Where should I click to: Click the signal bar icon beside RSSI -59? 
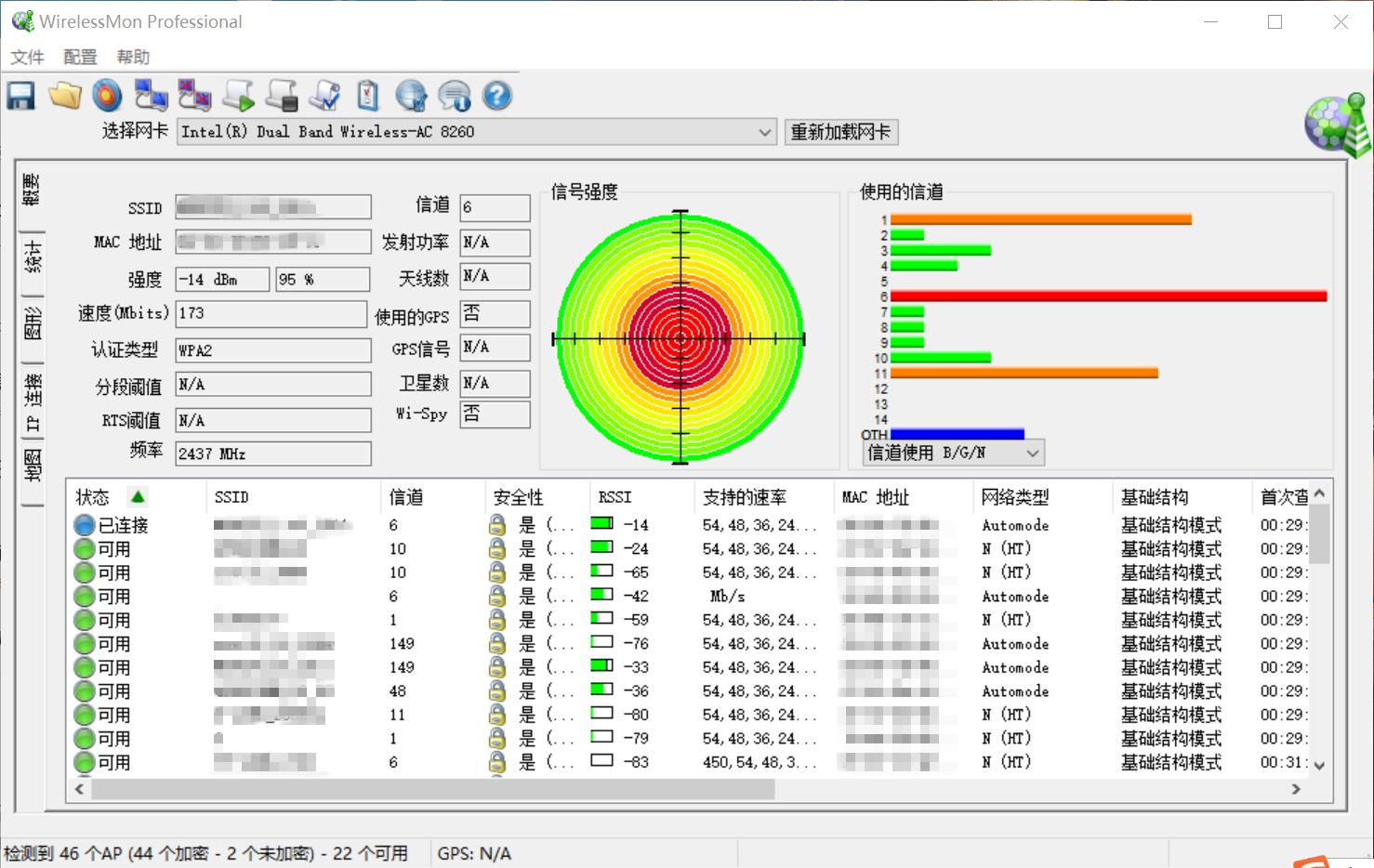tap(601, 619)
